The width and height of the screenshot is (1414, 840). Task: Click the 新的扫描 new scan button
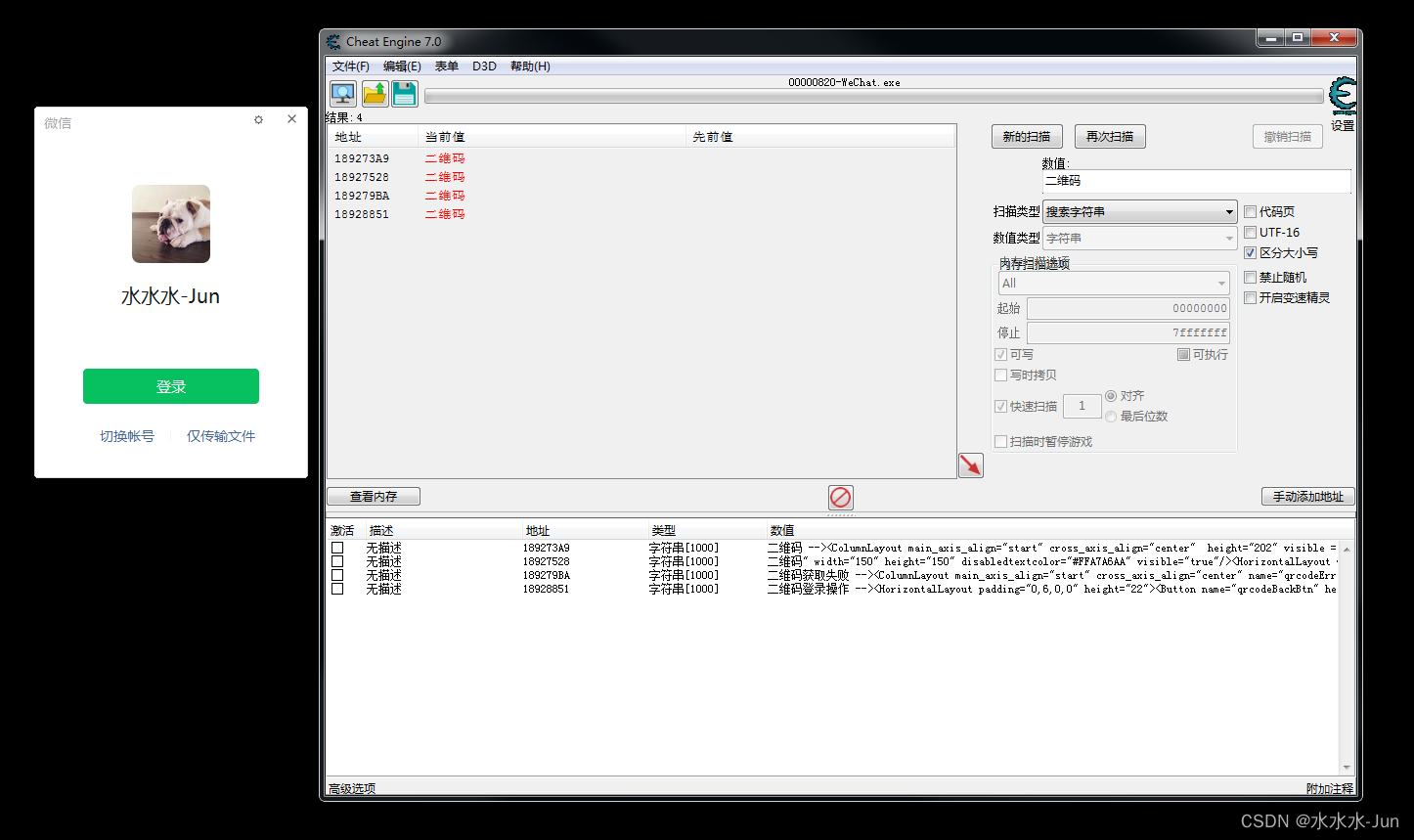(1027, 137)
